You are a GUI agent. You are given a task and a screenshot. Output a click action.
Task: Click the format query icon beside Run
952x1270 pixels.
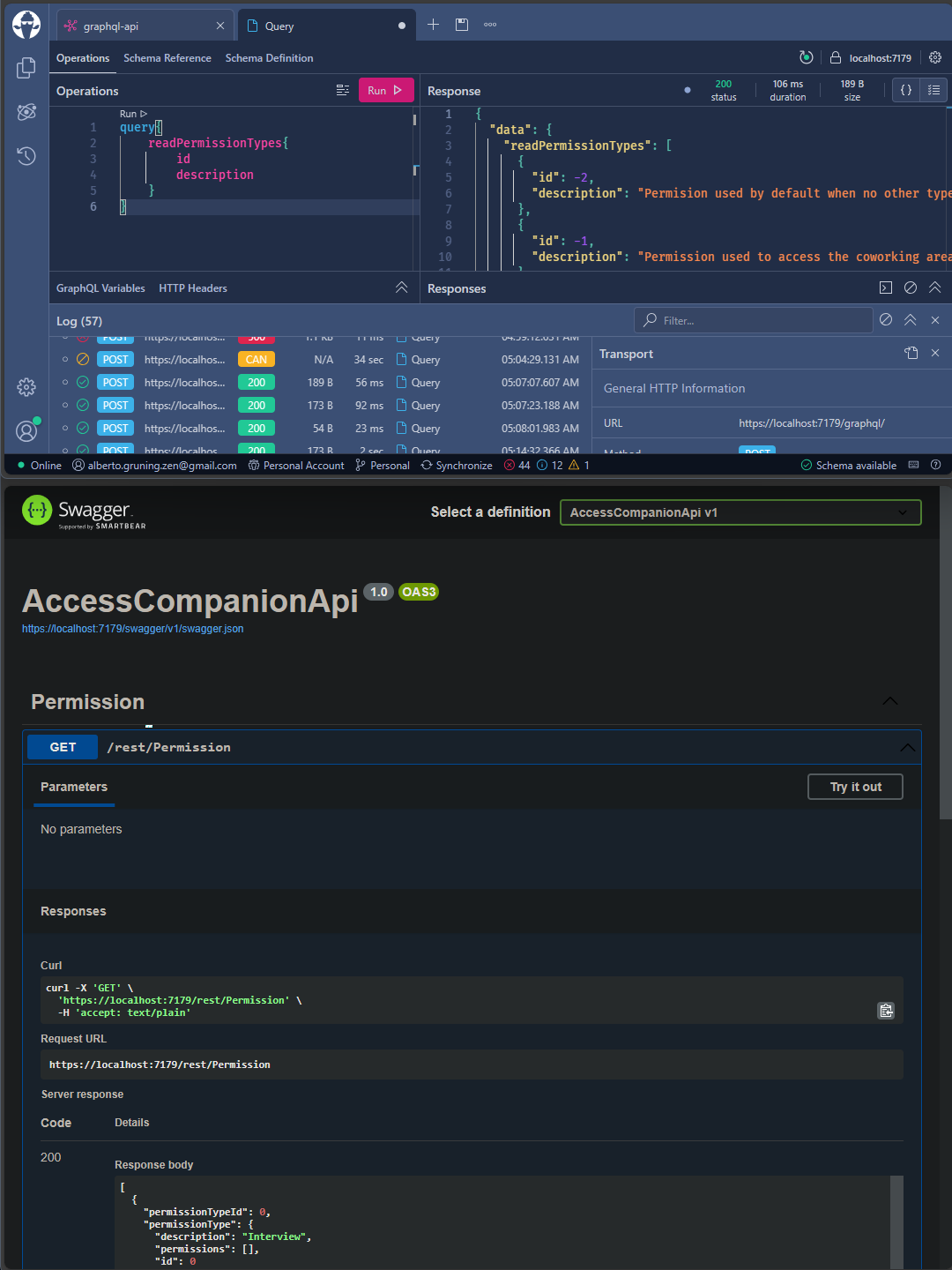pyautogui.click(x=343, y=90)
